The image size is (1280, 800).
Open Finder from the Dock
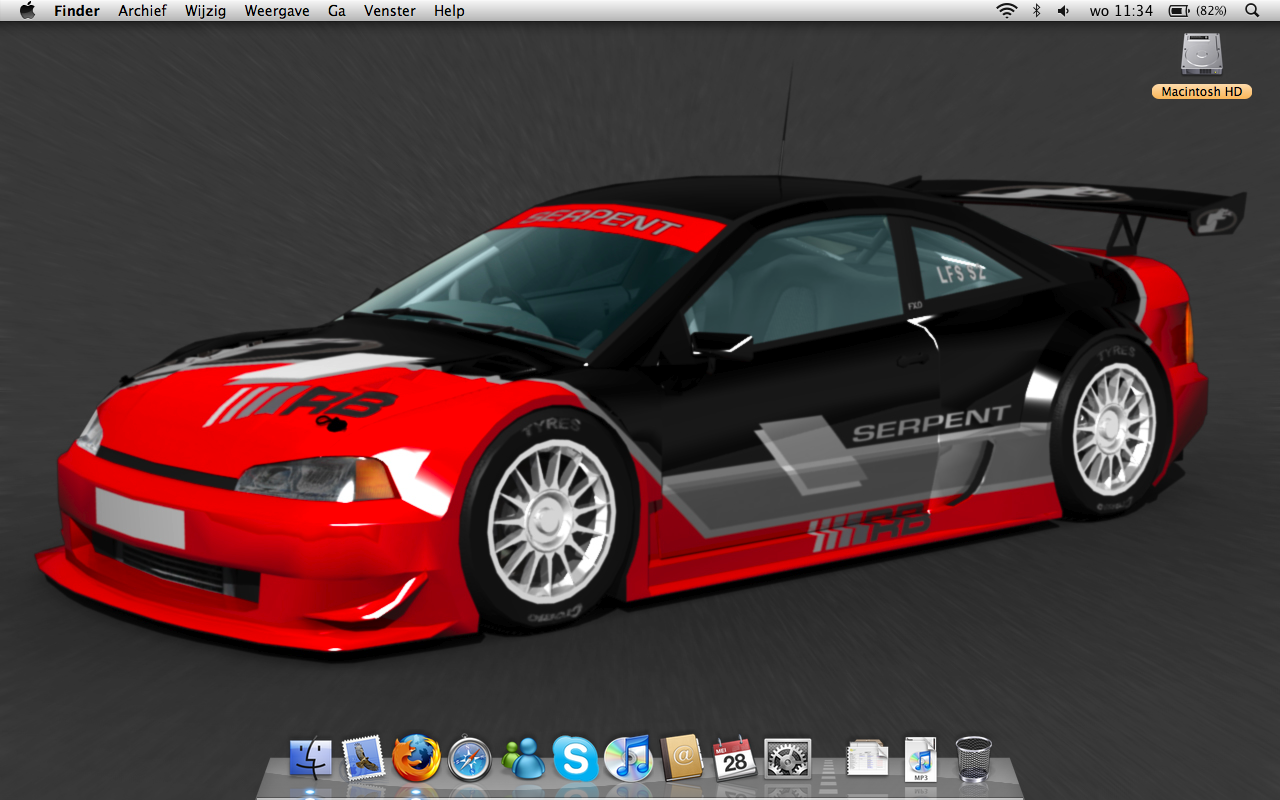310,759
